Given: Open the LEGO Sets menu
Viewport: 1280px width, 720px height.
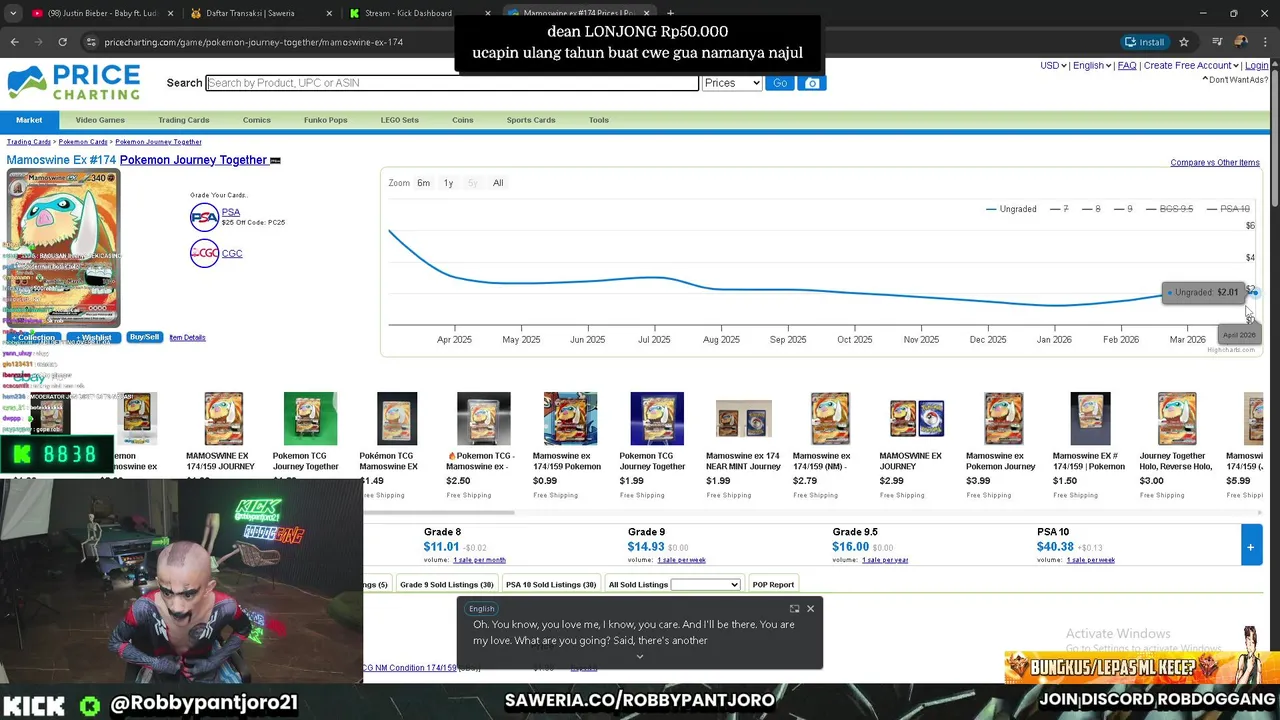Looking at the screenshot, I should 400,120.
